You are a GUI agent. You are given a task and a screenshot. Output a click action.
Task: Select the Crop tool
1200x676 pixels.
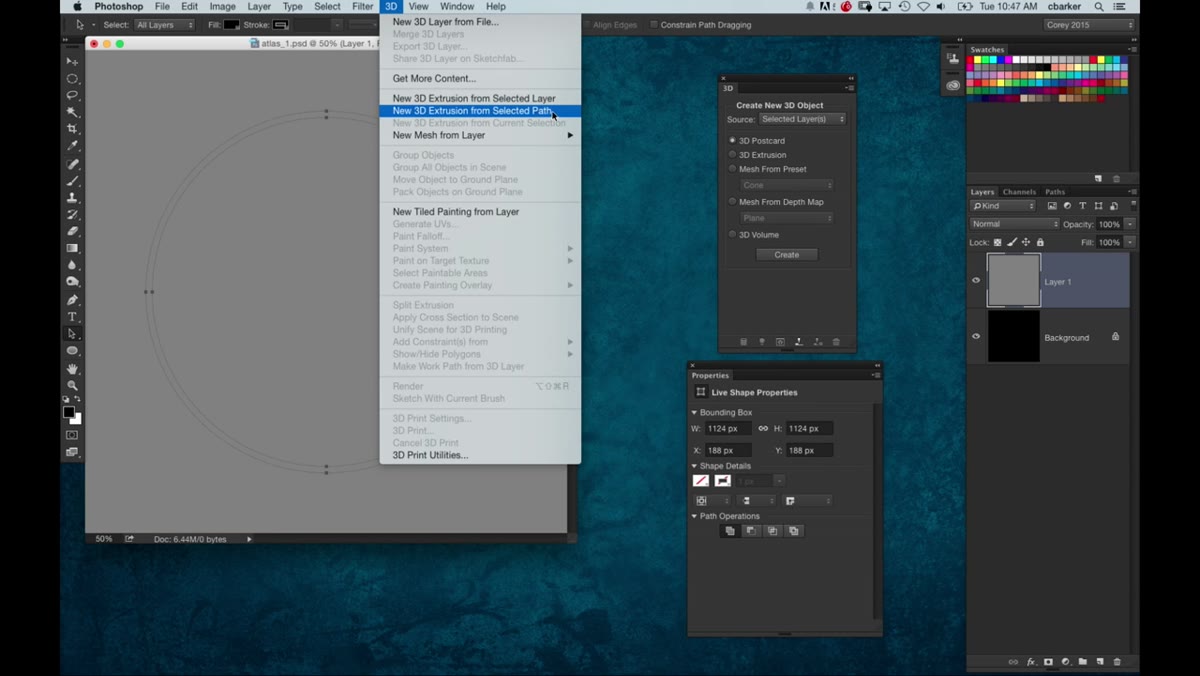pyautogui.click(x=72, y=129)
